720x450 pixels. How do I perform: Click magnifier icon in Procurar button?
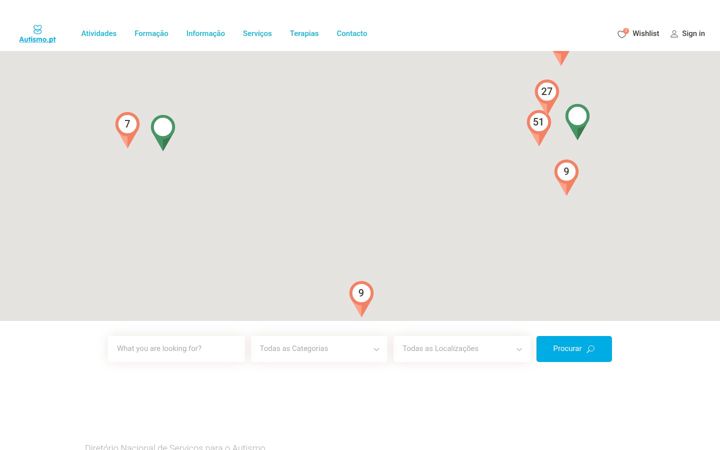[591, 349]
